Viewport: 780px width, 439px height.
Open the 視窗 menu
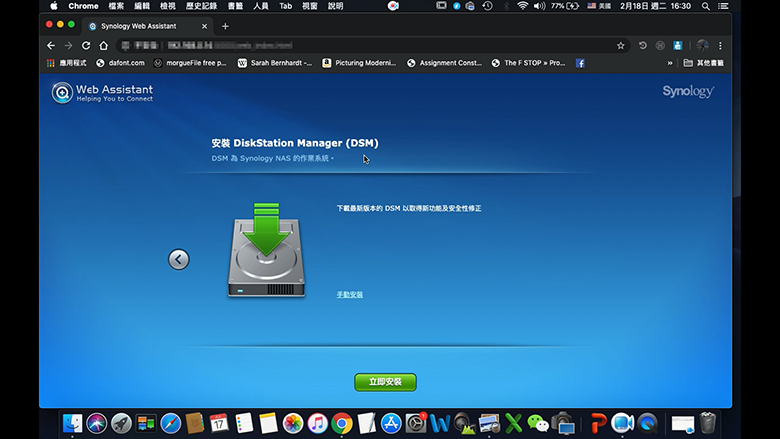point(309,6)
